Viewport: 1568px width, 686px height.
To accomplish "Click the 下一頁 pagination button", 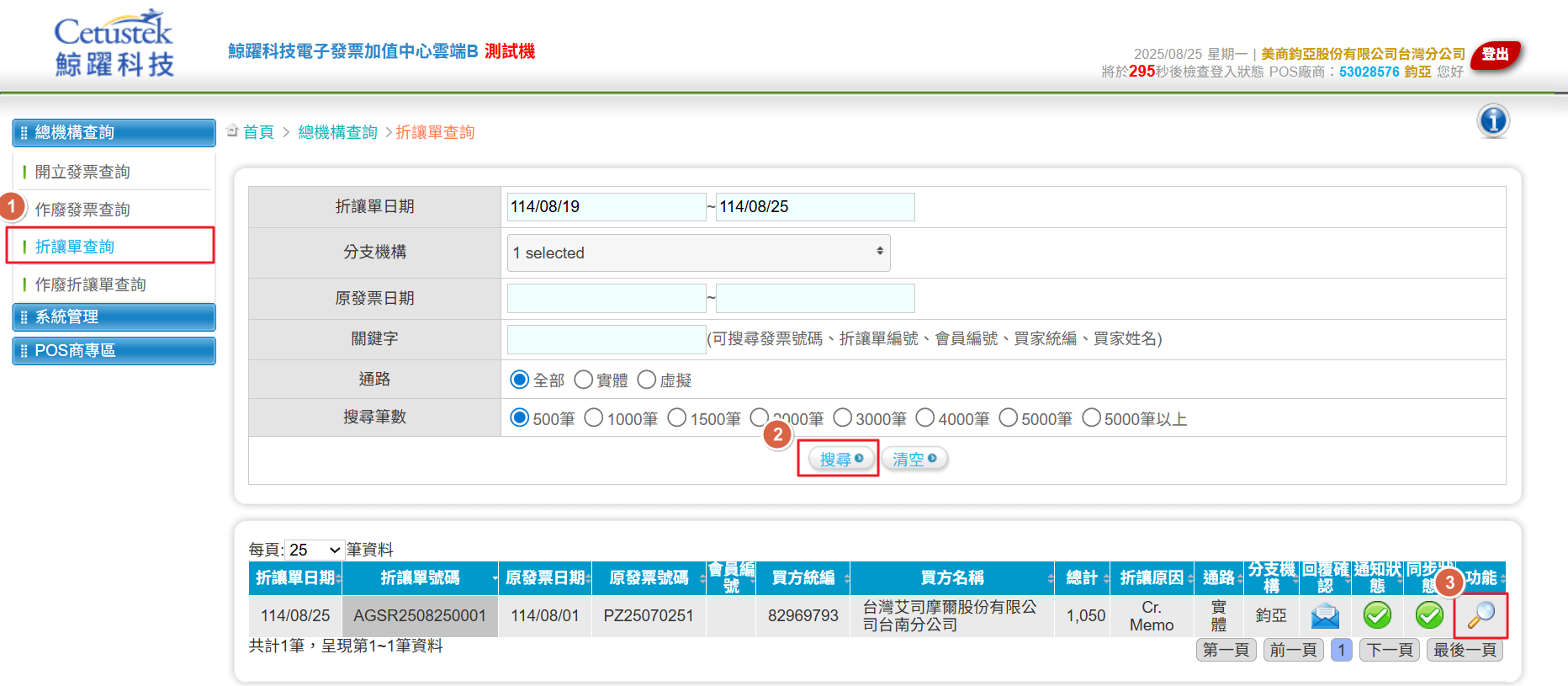I will click(x=1390, y=650).
